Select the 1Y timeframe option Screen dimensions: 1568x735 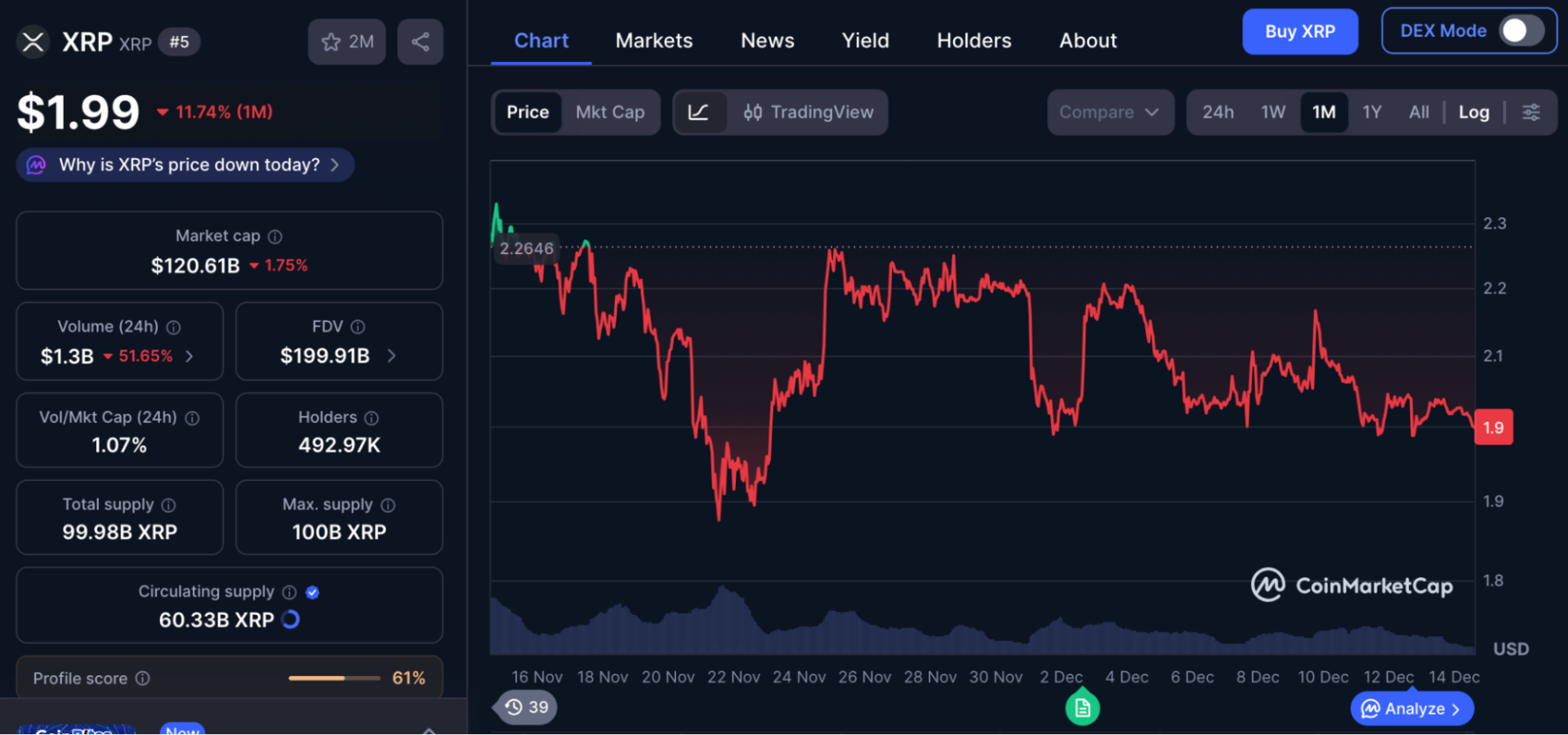point(1372,112)
